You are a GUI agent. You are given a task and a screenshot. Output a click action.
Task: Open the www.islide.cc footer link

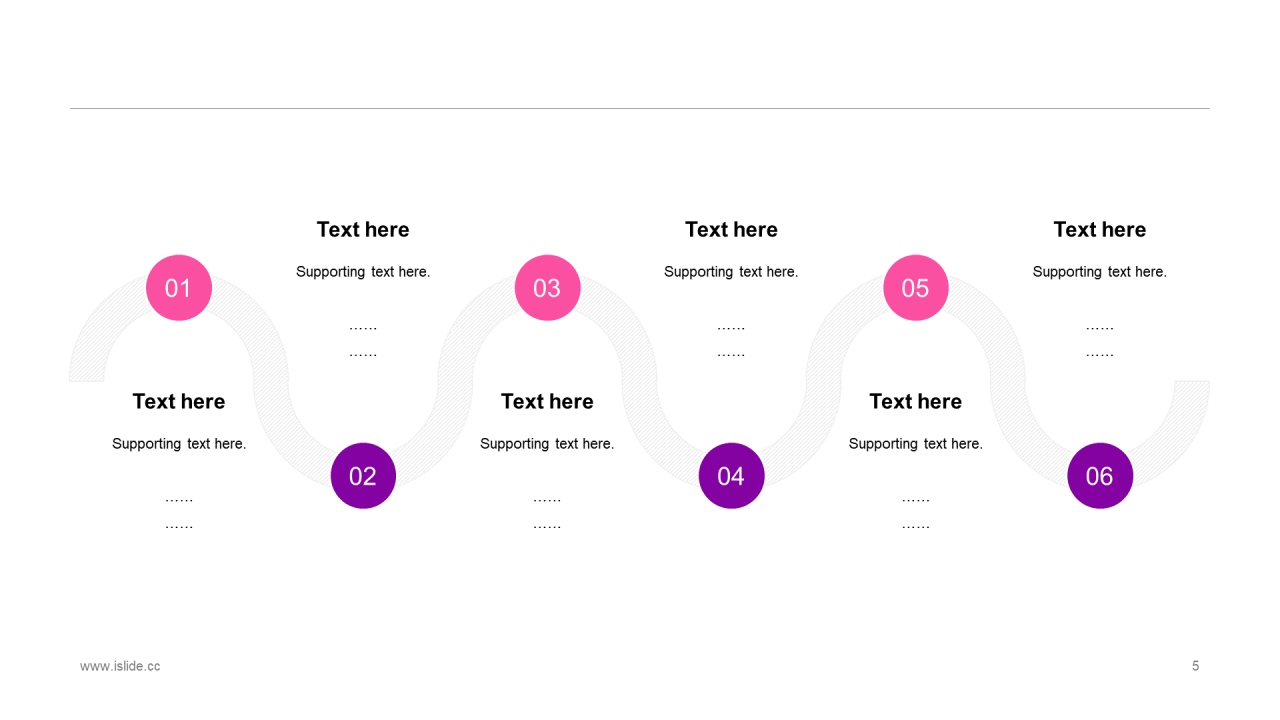pyautogui.click(x=120, y=666)
